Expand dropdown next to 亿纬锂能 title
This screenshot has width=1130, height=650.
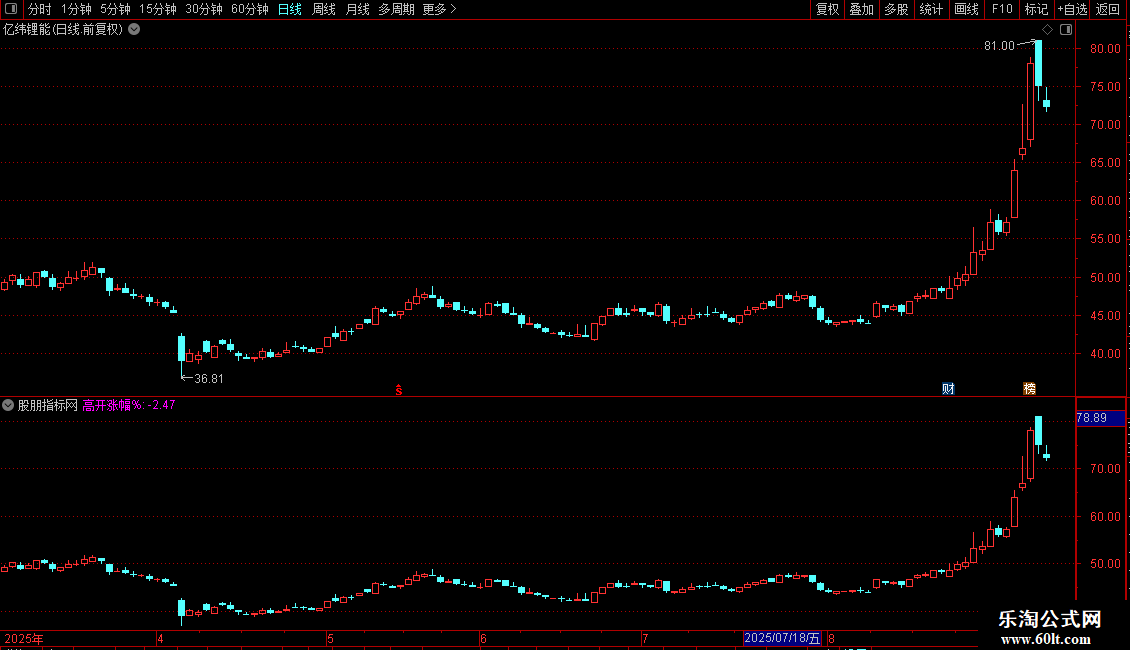(x=134, y=30)
